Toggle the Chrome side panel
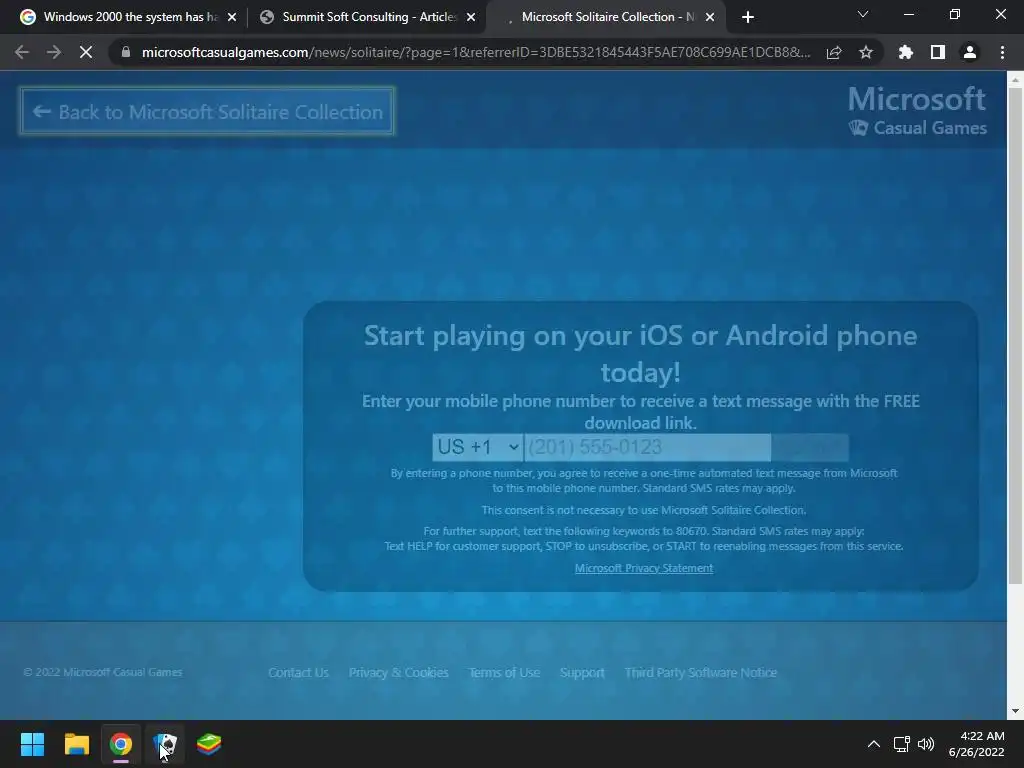Screen dimensions: 1024x768 coord(938,52)
